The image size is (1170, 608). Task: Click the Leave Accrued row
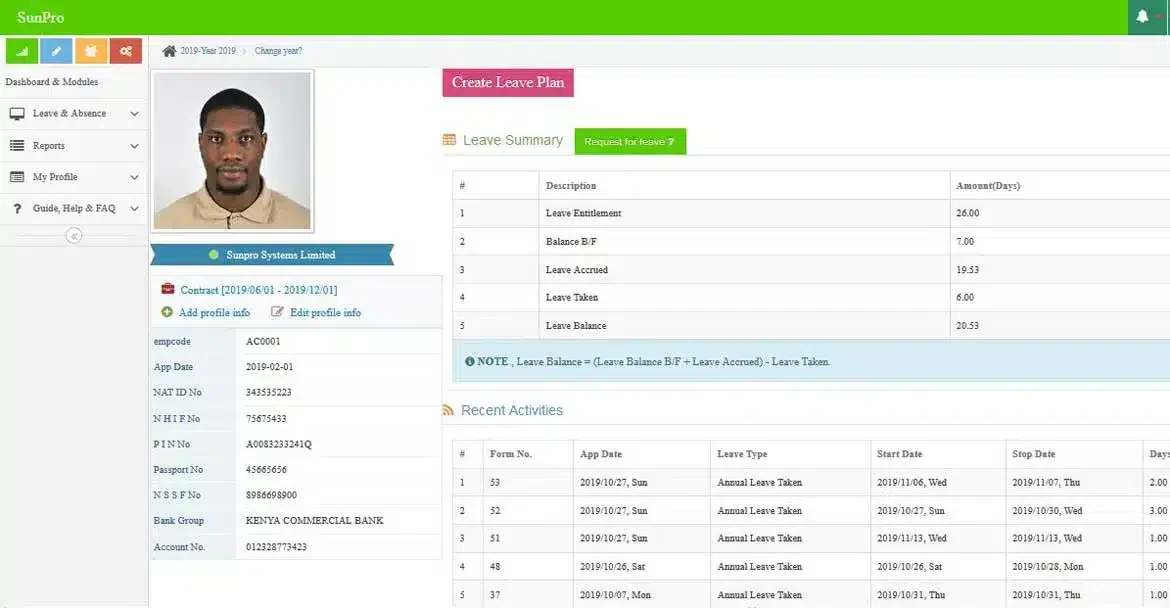click(x=811, y=270)
